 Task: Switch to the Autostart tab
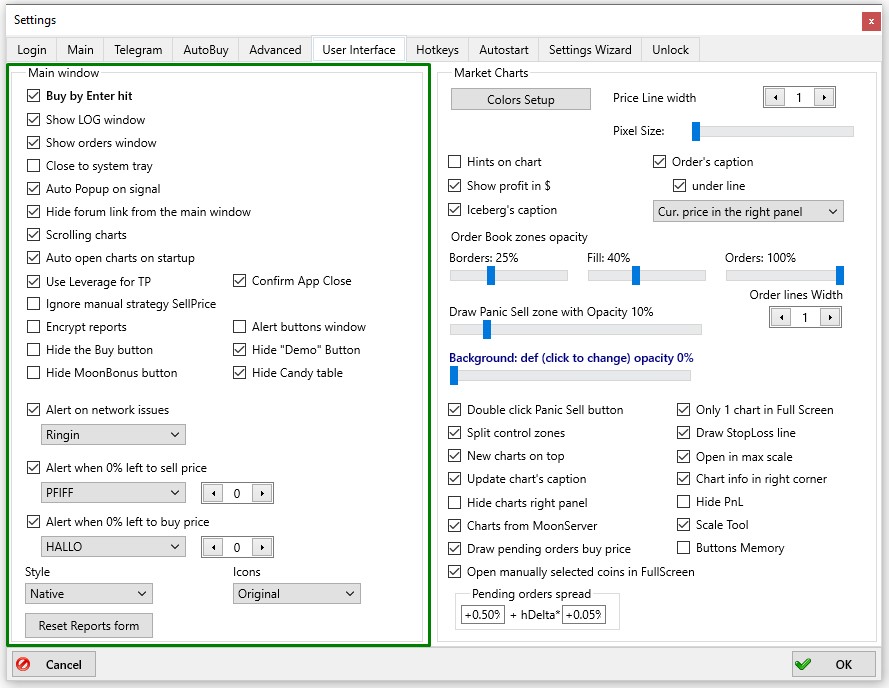coord(503,50)
